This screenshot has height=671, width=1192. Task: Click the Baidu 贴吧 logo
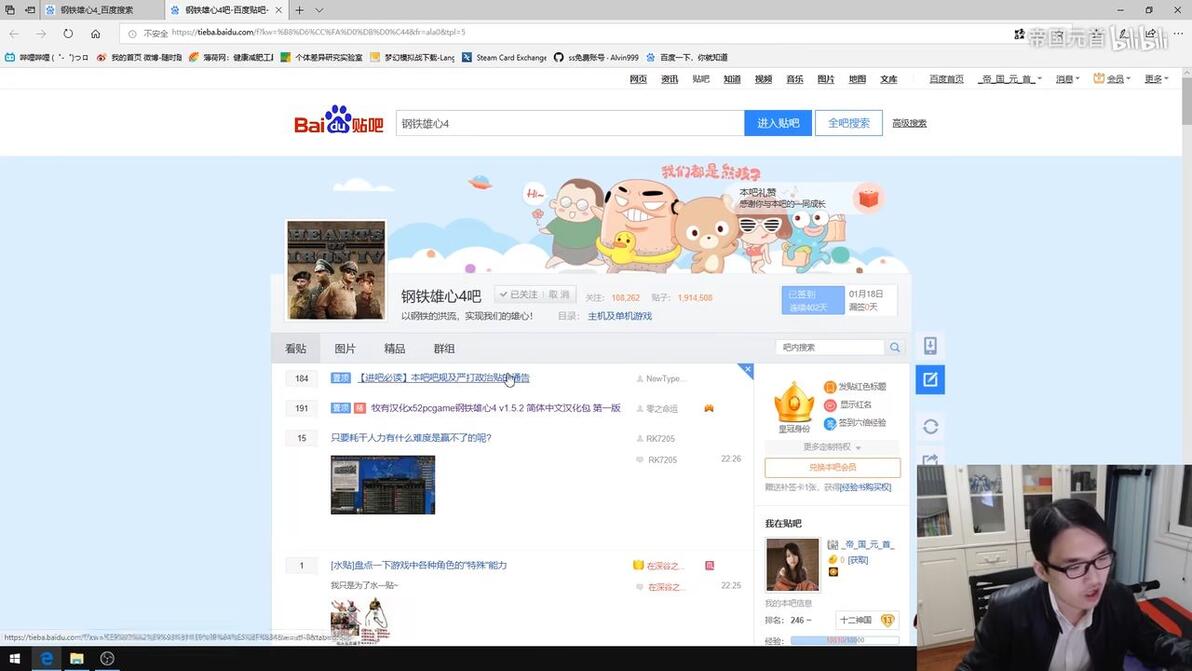(339, 121)
